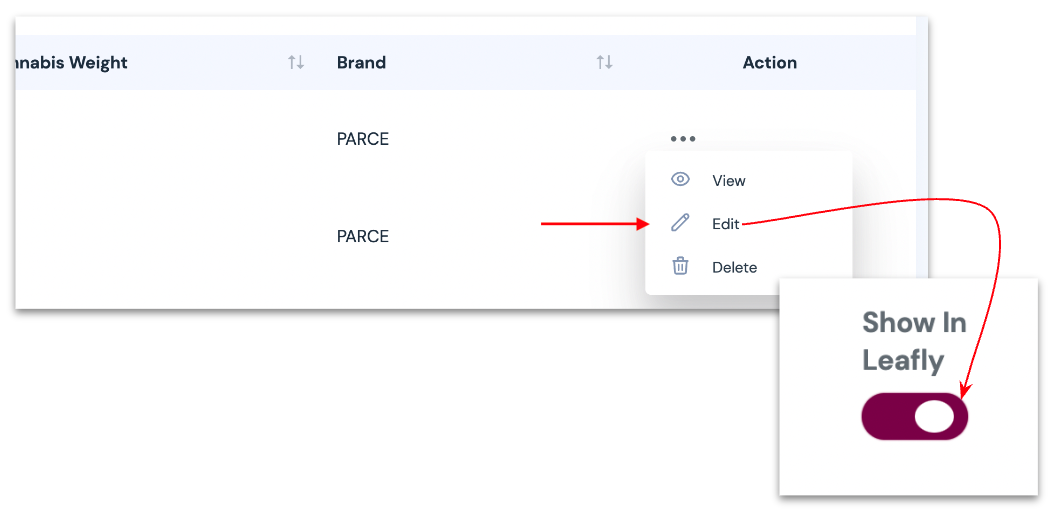Select the second PARCE brand cell
This screenshot has height=514, width=1063.
click(362, 236)
